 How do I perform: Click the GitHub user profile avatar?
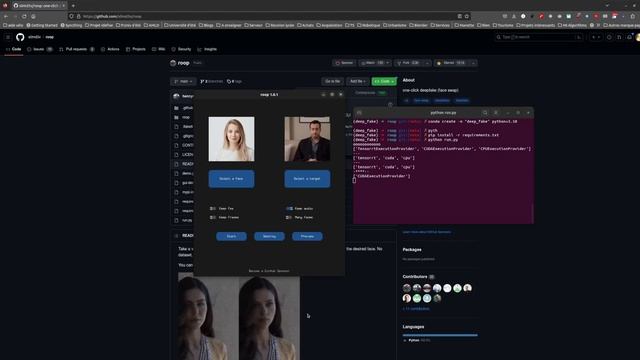pyautogui.click(x=638, y=37)
